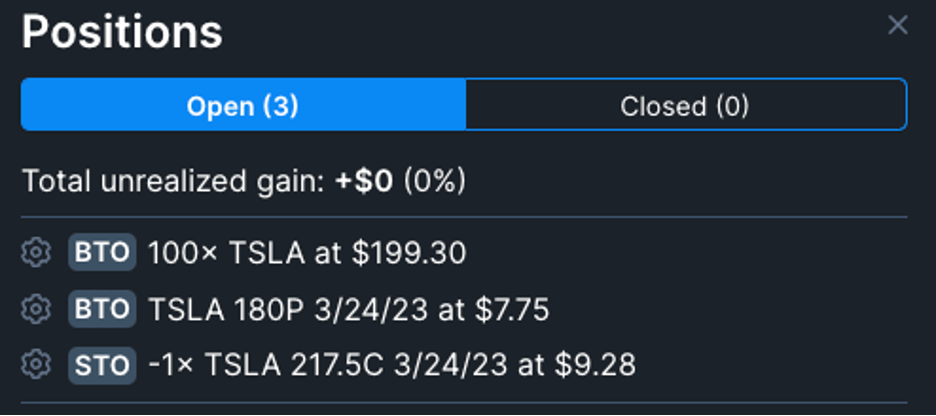Click the BTO badge on TSLA stock row
This screenshot has height=416, width=936.
(x=102, y=252)
